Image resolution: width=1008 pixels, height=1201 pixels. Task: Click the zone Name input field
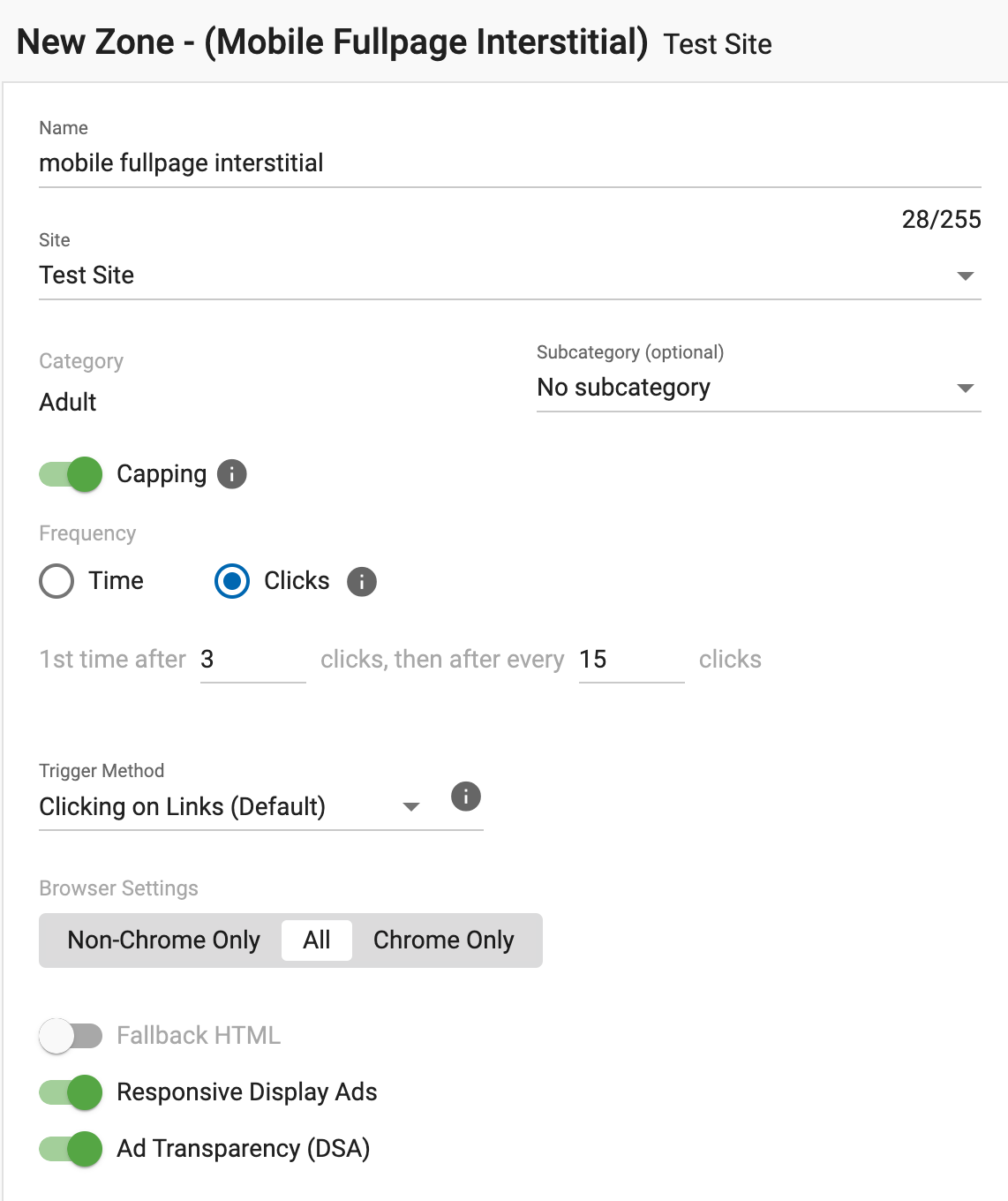coord(509,163)
